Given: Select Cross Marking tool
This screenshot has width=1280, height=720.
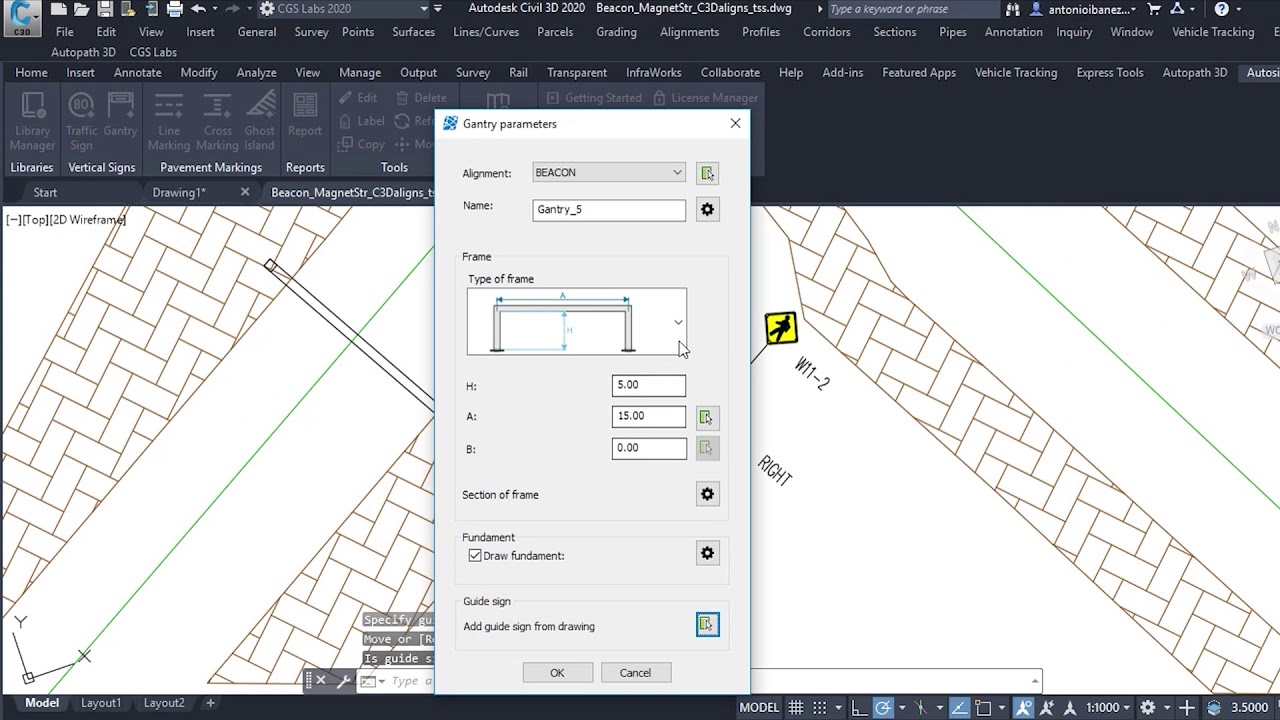Looking at the screenshot, I should 217,121.
